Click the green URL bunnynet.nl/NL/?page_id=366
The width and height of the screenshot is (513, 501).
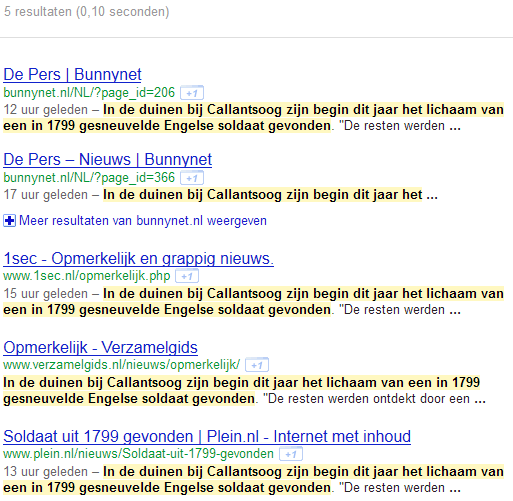(89, 178)
